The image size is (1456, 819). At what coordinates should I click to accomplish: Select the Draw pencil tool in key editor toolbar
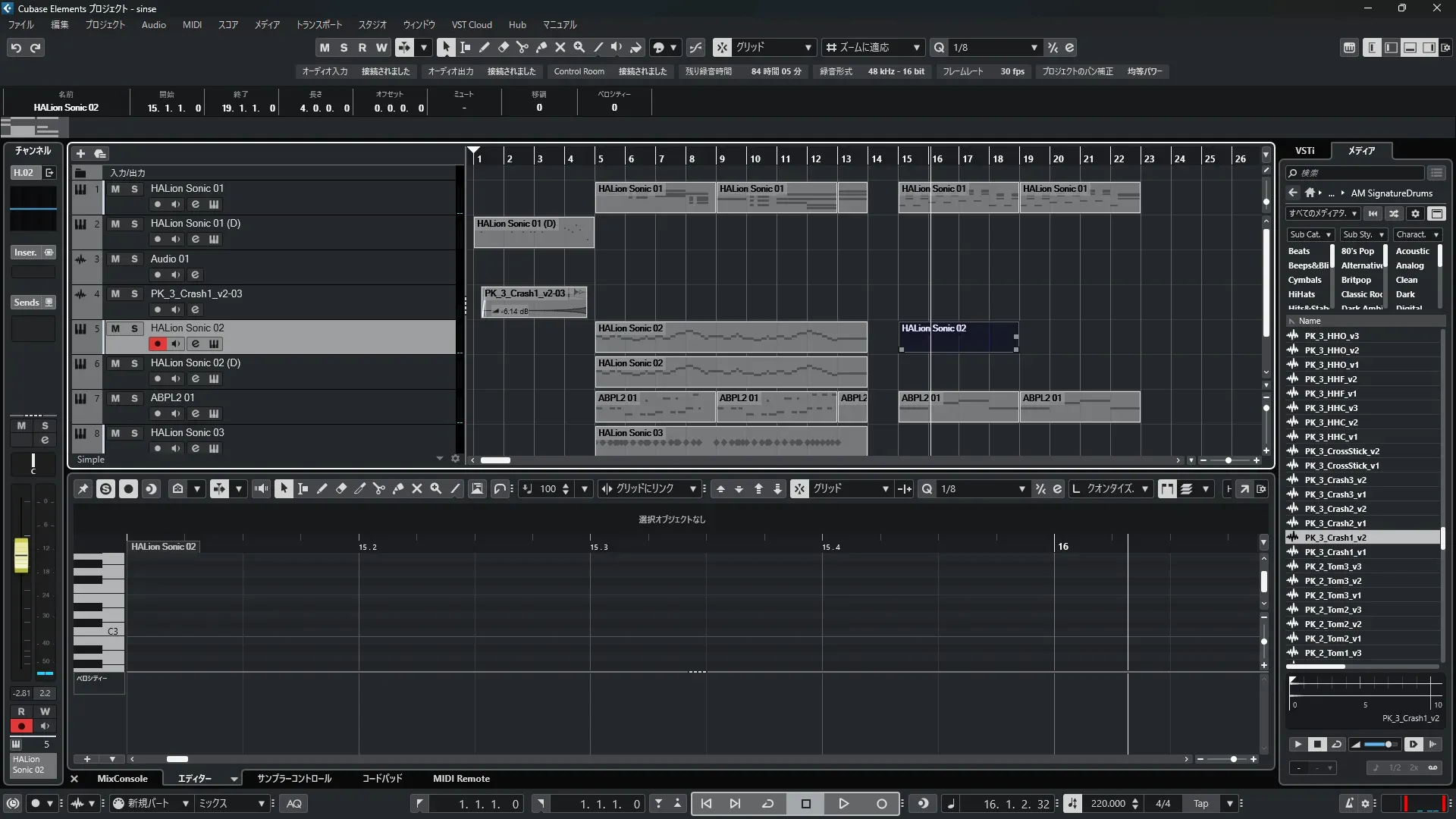coord(322,489)
